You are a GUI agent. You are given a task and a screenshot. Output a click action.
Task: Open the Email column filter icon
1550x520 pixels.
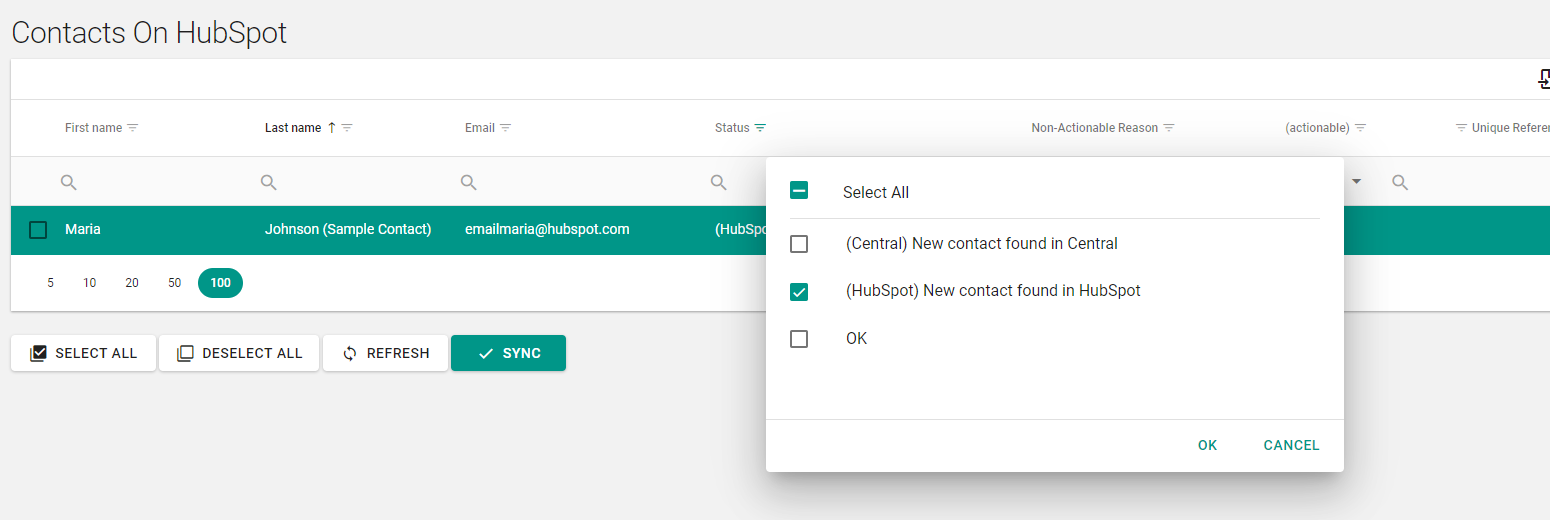point(505,128)
